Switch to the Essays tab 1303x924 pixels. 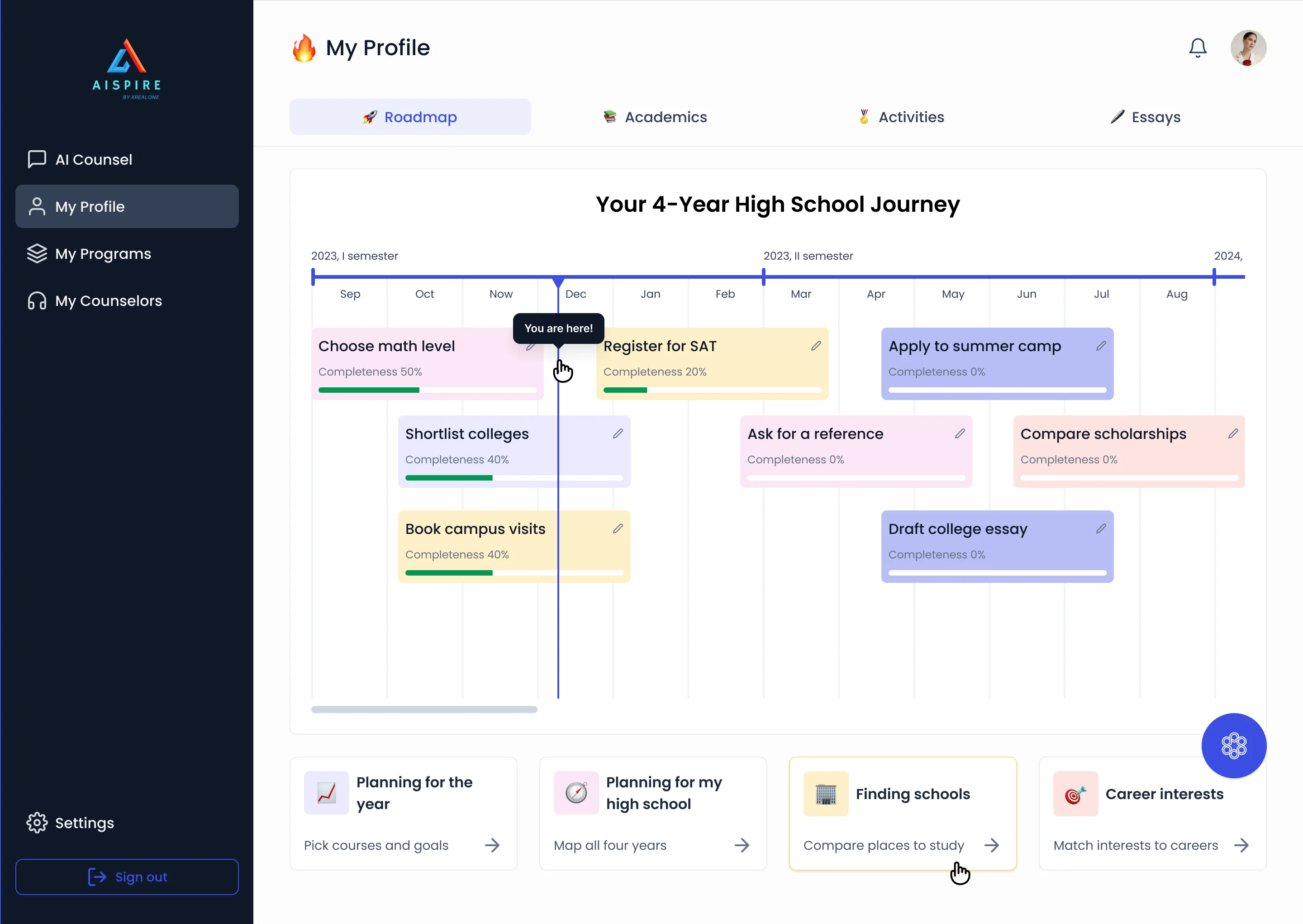1146,117
